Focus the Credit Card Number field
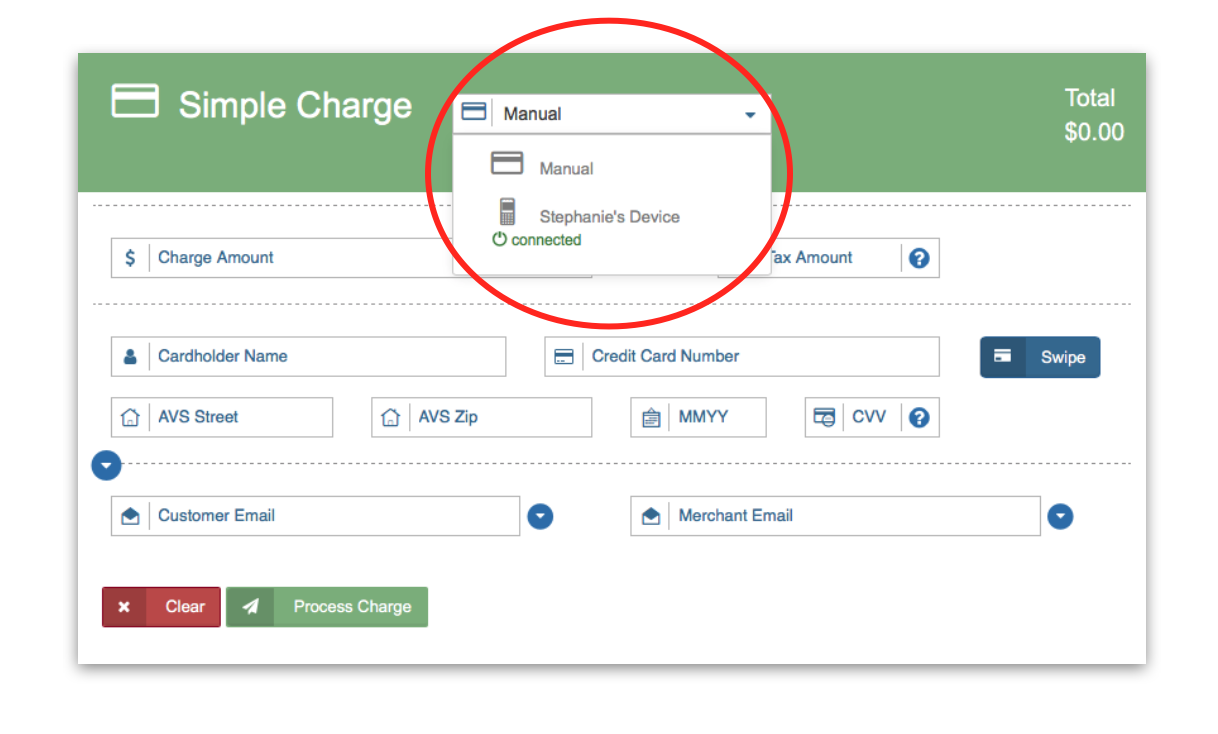Viewport: 1218px width, 734px height. [760, 357]
